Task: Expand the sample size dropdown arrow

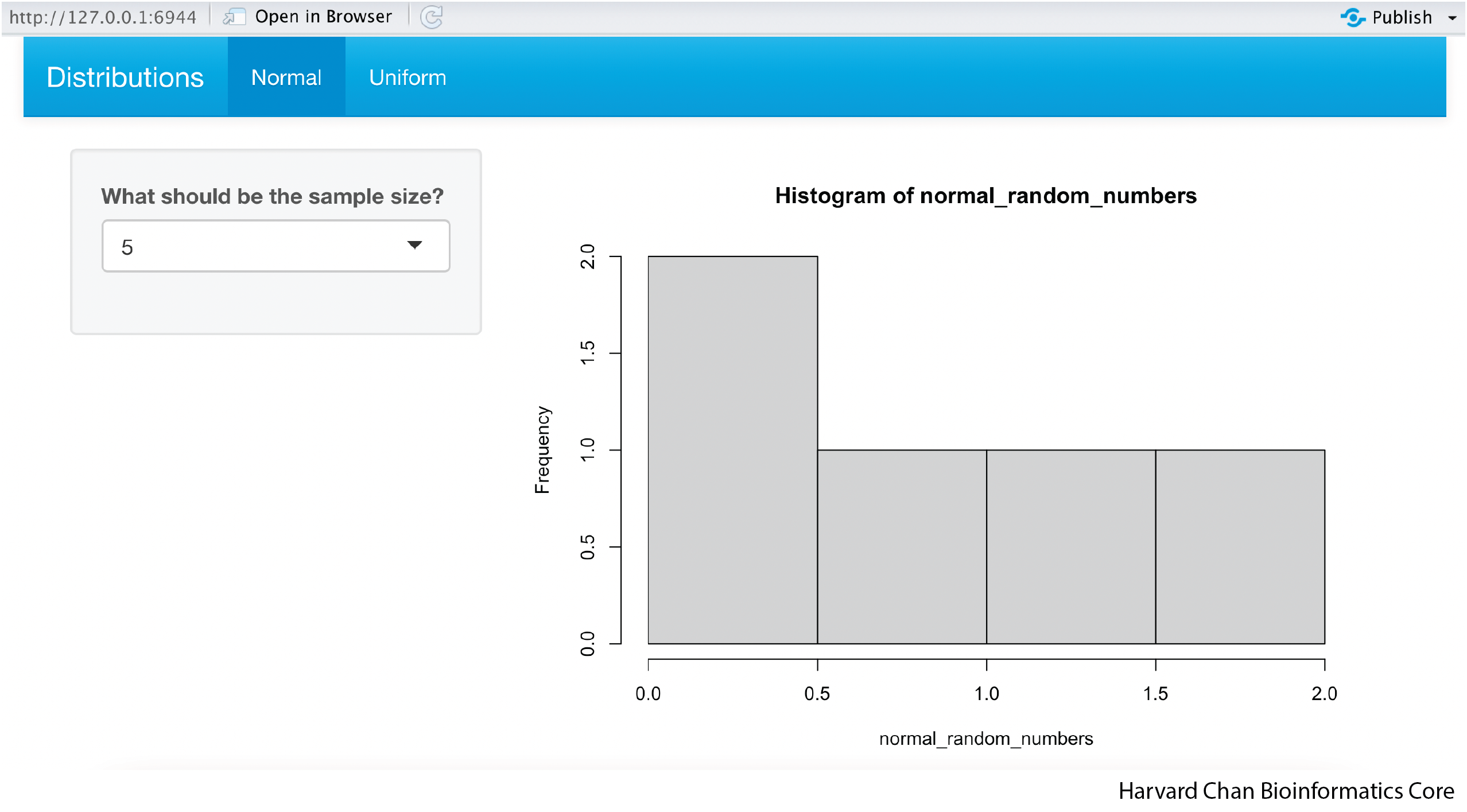Action: tap(414, 246)
